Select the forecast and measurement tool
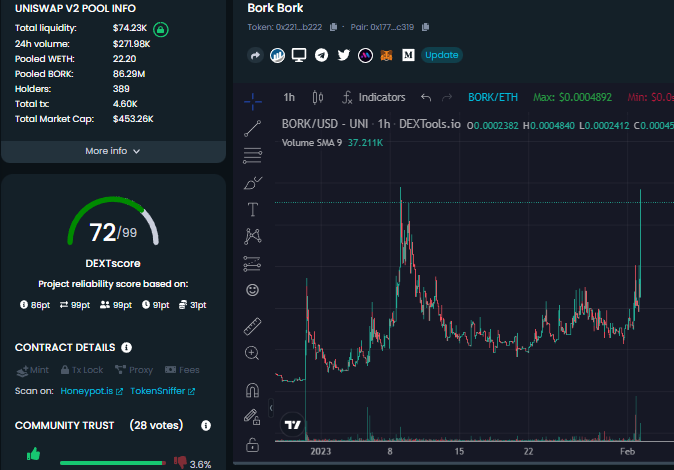 [x=252, y=264]
